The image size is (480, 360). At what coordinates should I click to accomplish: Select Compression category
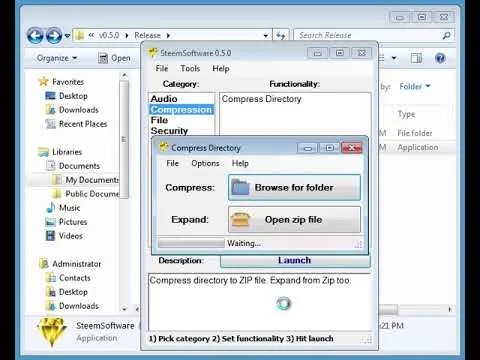coord(181,109)
